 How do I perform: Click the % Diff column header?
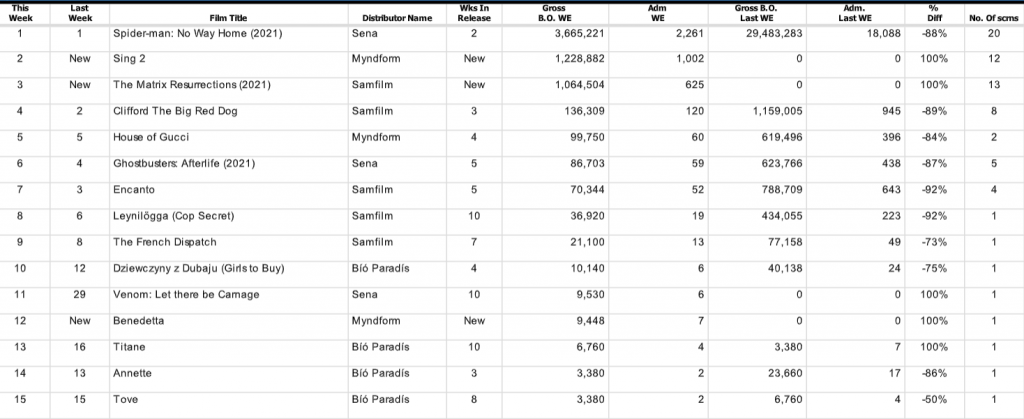point(935,11)
